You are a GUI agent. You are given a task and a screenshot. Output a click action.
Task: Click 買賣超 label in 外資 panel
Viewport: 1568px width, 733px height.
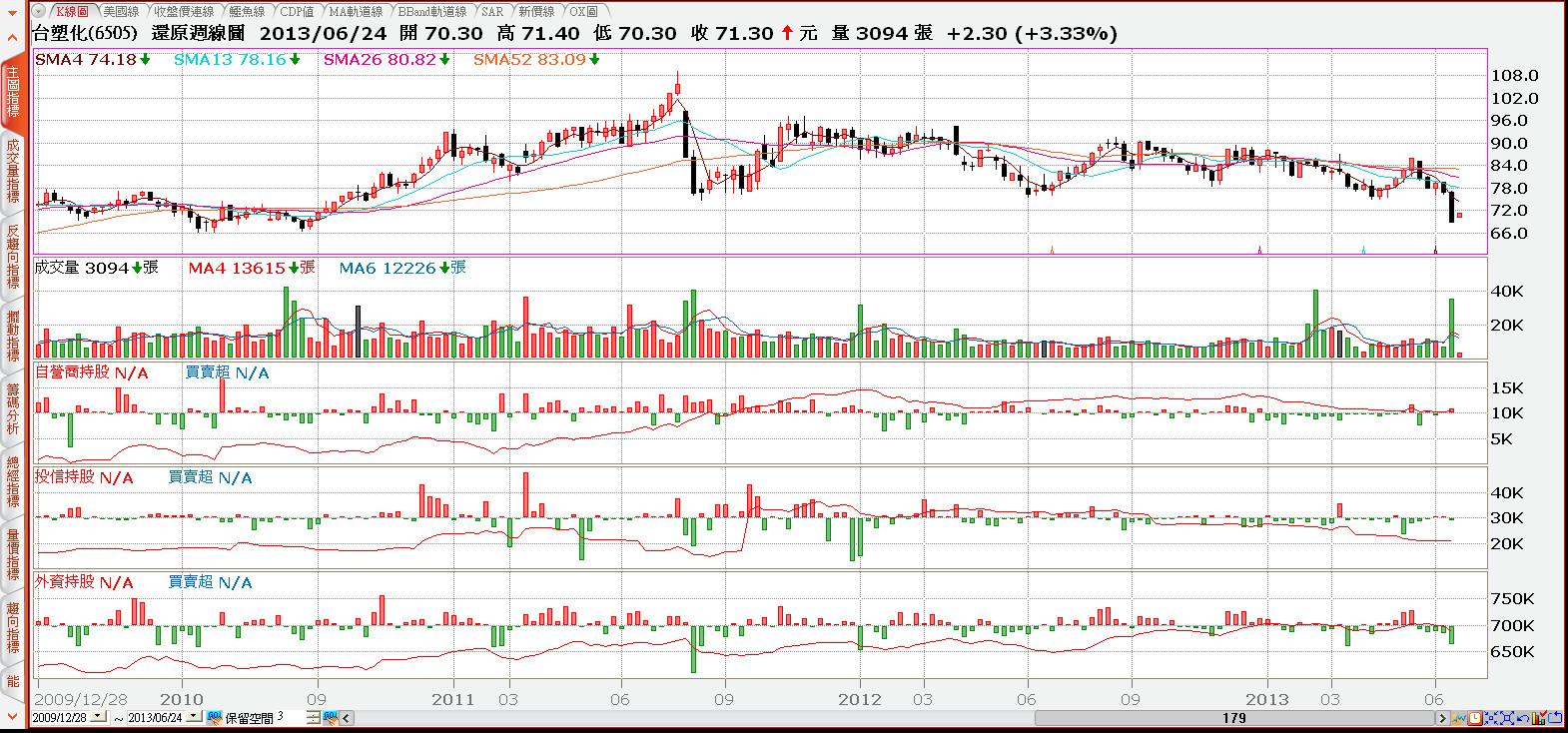[191, 582]
